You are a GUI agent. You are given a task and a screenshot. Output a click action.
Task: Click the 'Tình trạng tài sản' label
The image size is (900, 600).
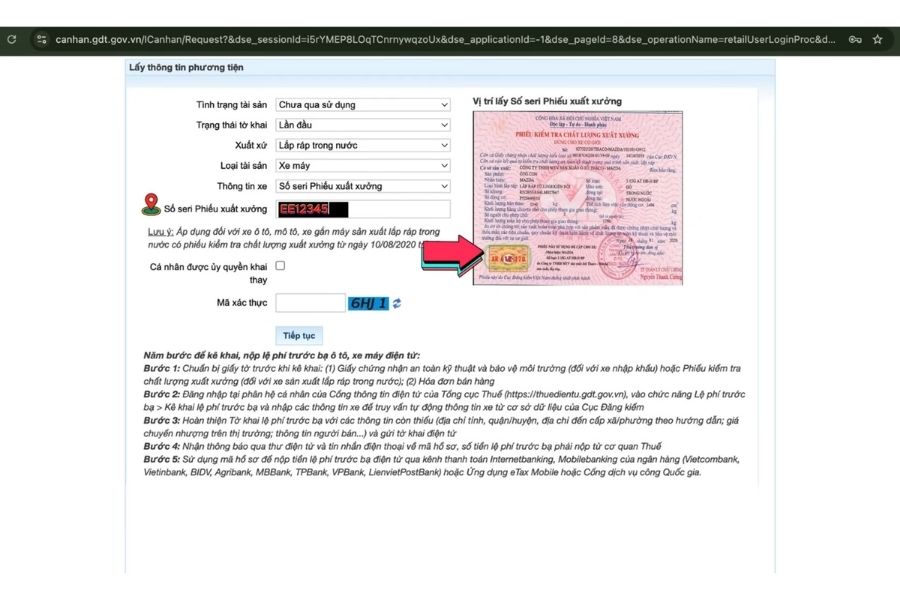[231, 104]
